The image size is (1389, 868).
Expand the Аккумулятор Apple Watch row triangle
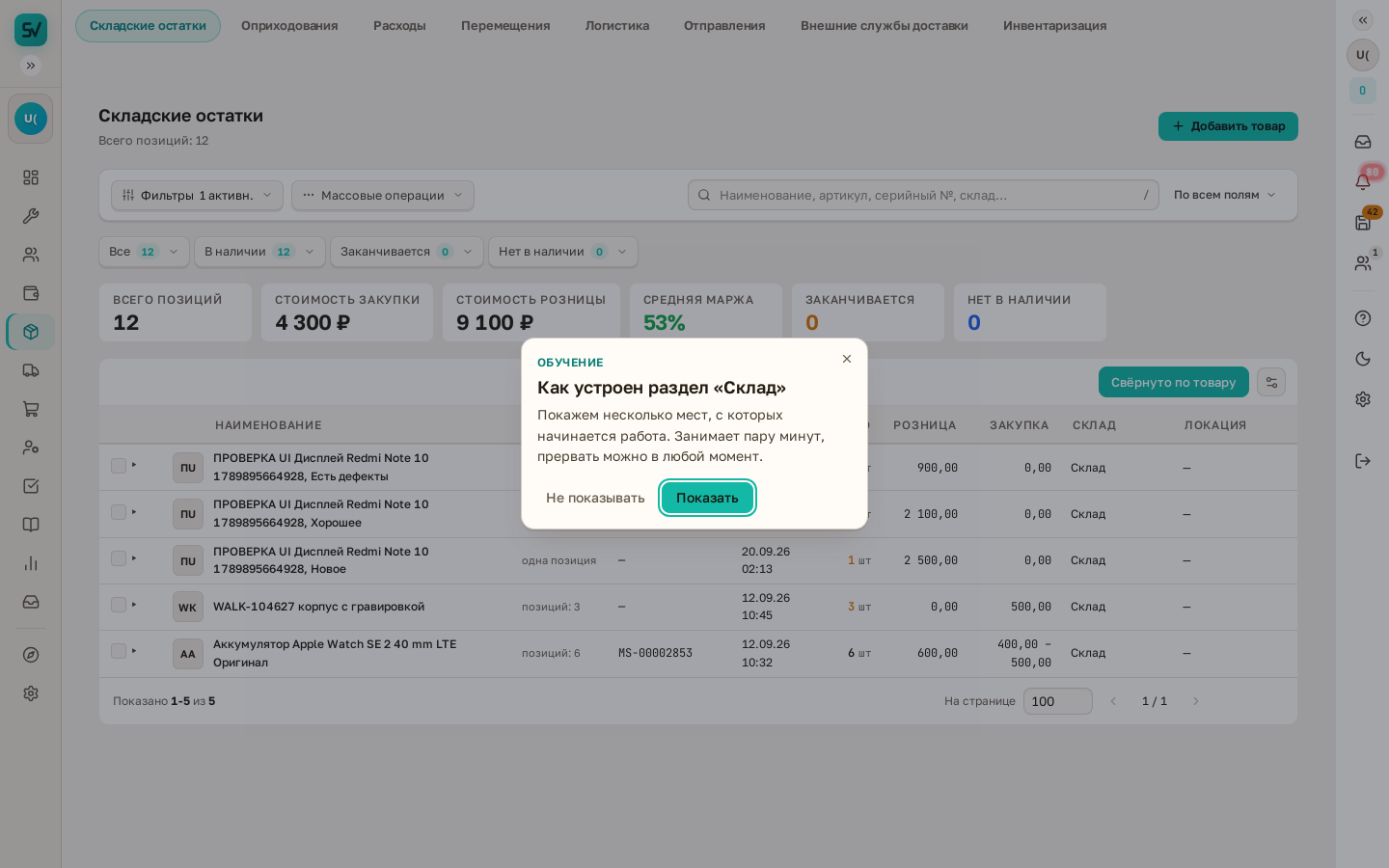pyautogui.click(x=134, y=651)
